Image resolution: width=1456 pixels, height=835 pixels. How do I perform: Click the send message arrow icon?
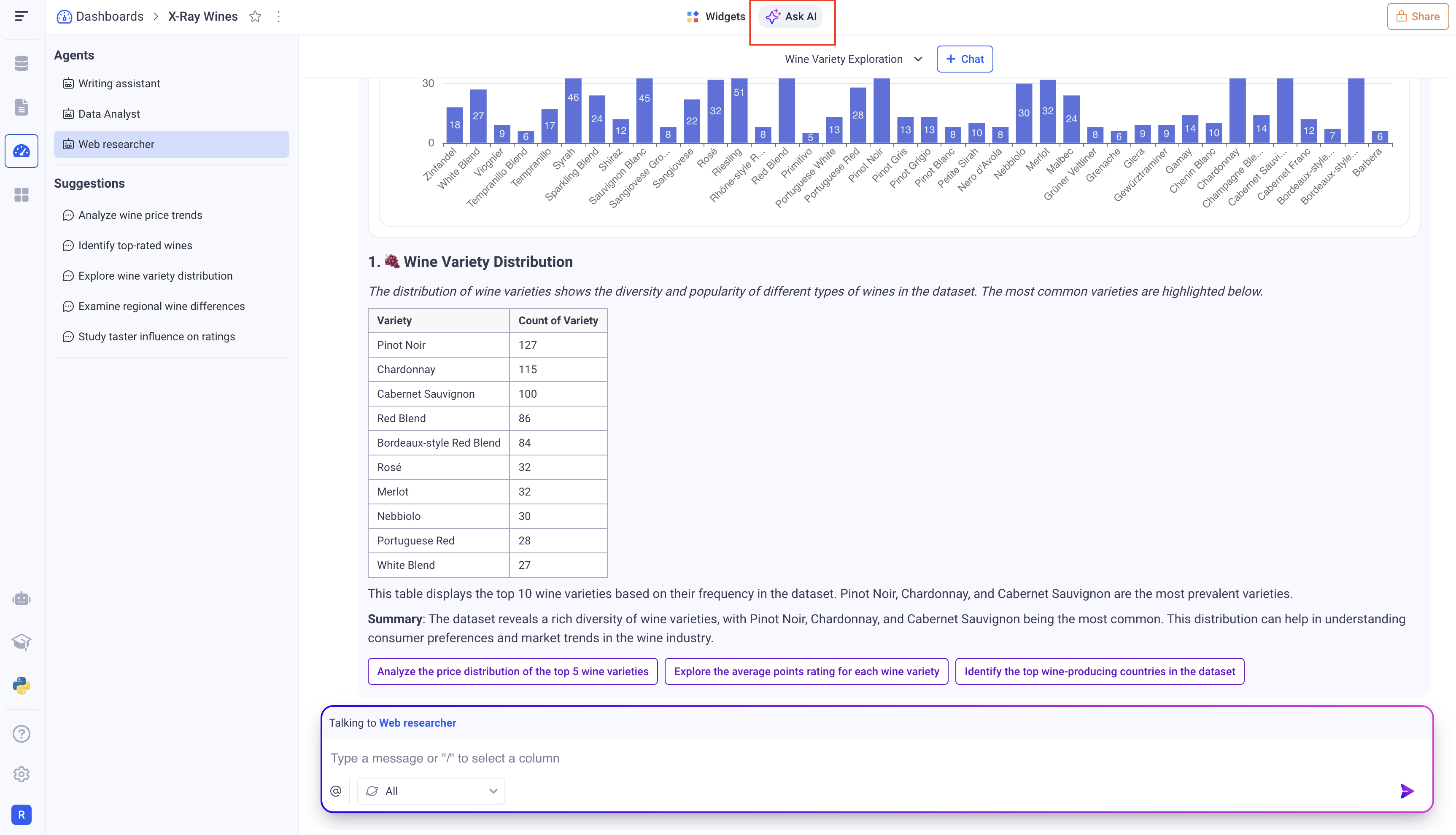click(x=1406, y=791)
